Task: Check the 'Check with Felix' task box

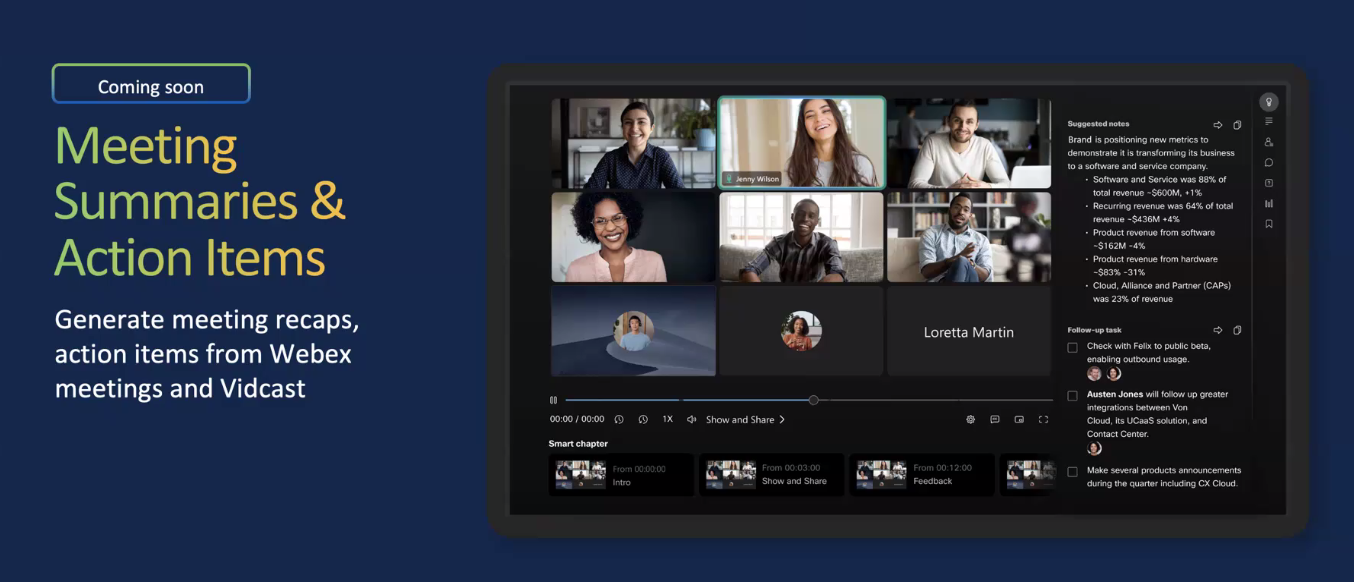Action: (1072, 347)
